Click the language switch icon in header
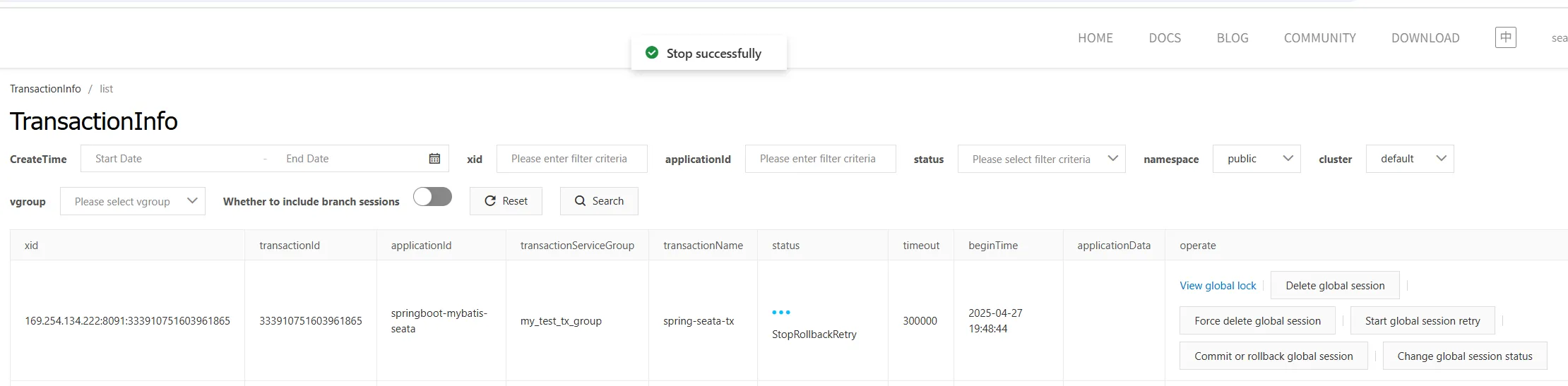The width and height of the screenshot is (1568, 386). click(x=1505, y=37)
